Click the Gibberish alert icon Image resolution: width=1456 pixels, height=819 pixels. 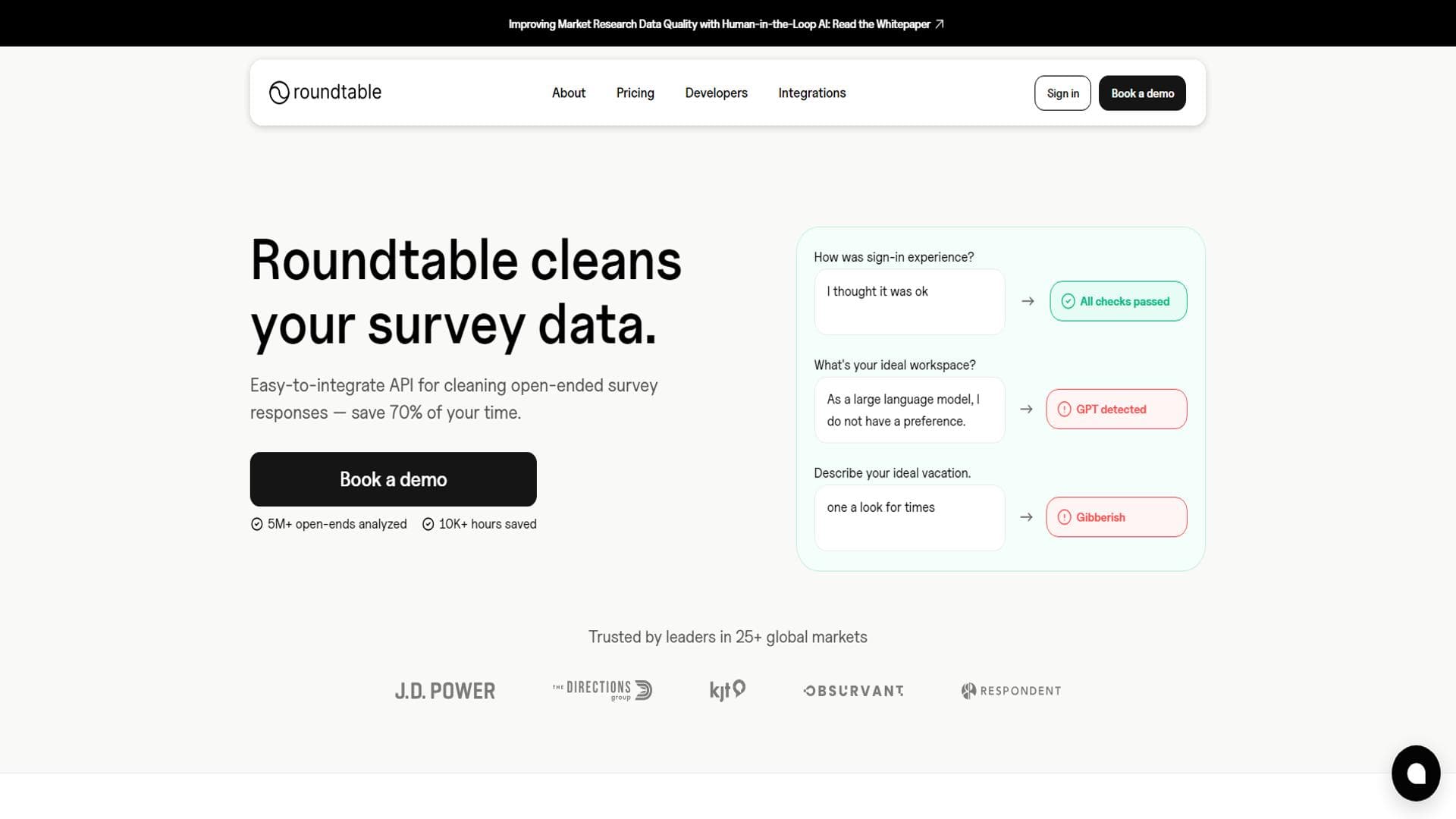coord(1064,517)
